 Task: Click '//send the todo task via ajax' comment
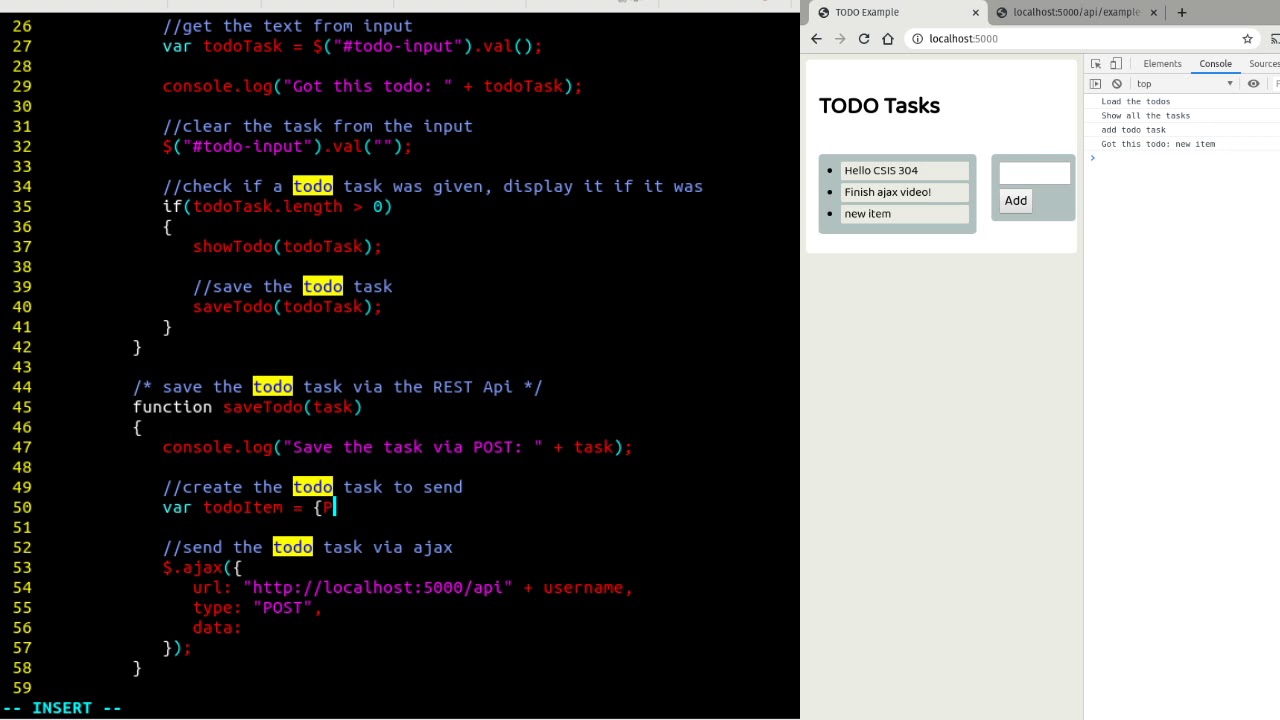[x=307, y=548]
